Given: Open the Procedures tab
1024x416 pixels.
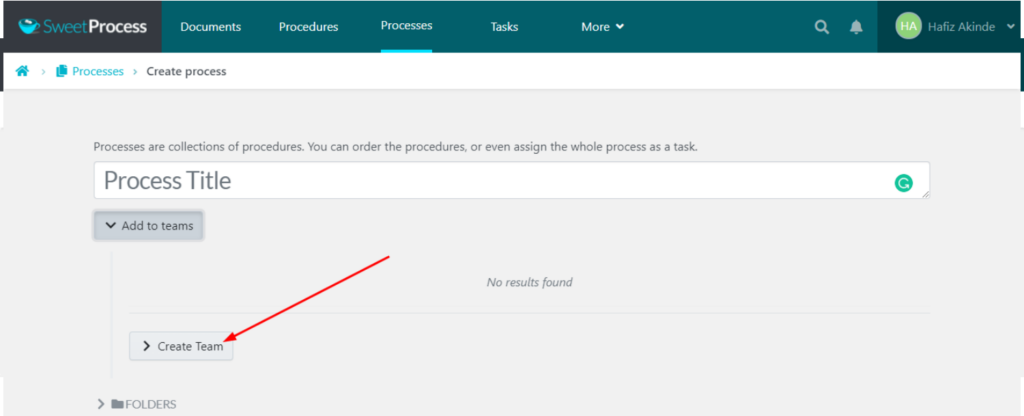Looking at the screenshot, I should click(x=308, y=27).
